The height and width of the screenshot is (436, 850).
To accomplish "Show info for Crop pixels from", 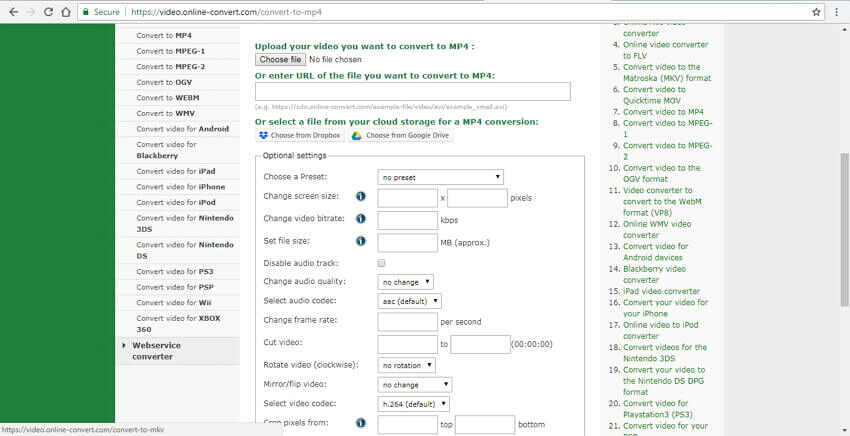I will (x=360, y=422).
